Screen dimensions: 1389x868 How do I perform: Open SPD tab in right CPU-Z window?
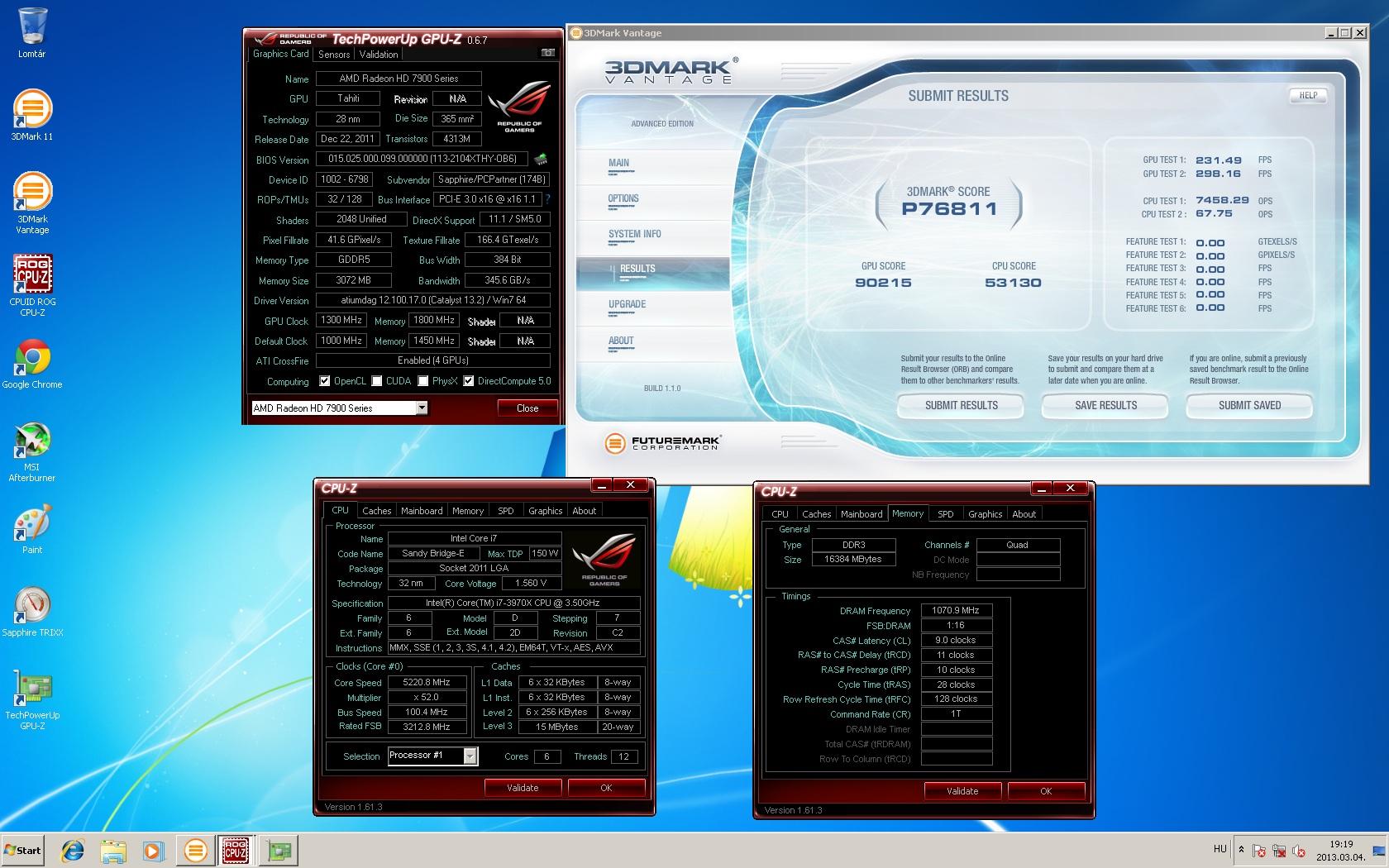tap(946, 514)
